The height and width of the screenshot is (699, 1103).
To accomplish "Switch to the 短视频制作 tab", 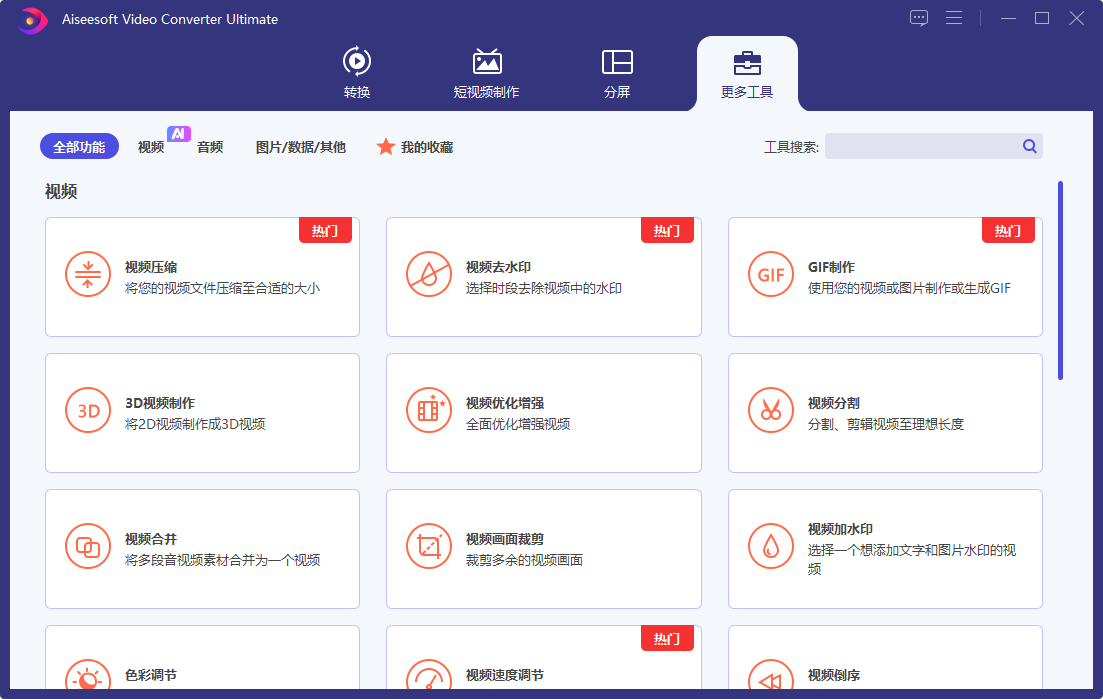I will [487, 72].
